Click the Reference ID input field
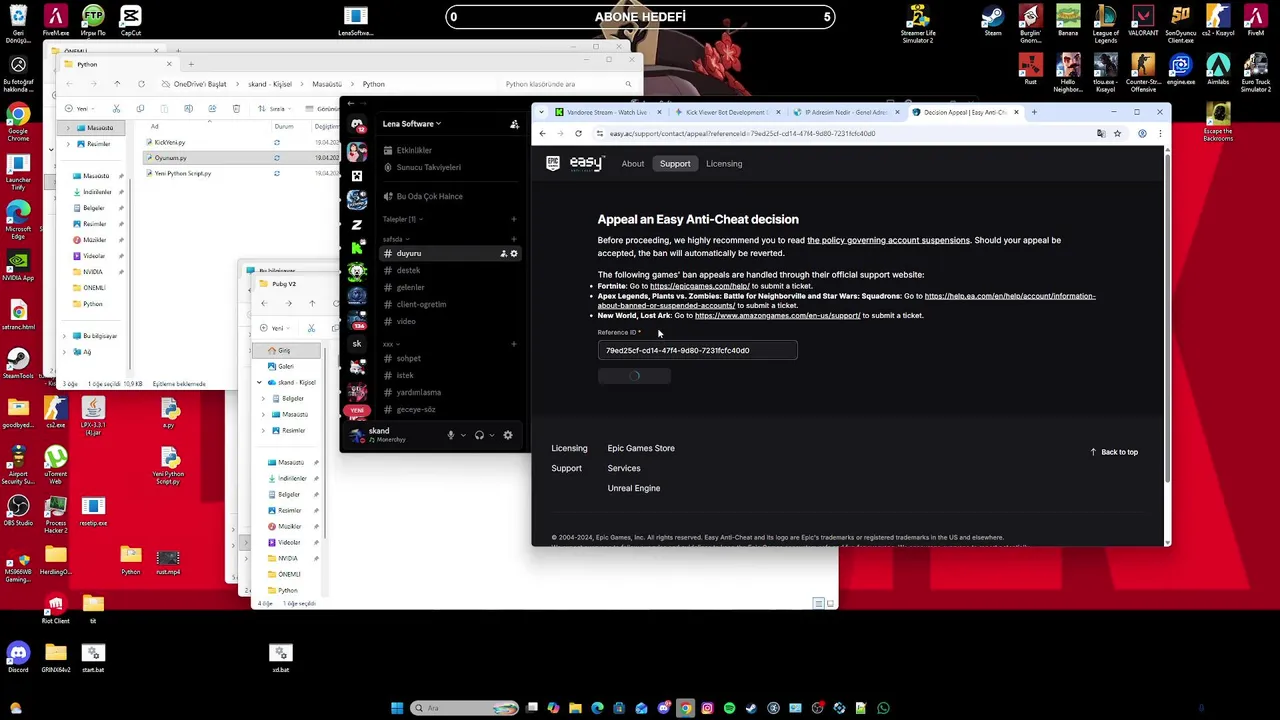 click(x=697, y=350)
